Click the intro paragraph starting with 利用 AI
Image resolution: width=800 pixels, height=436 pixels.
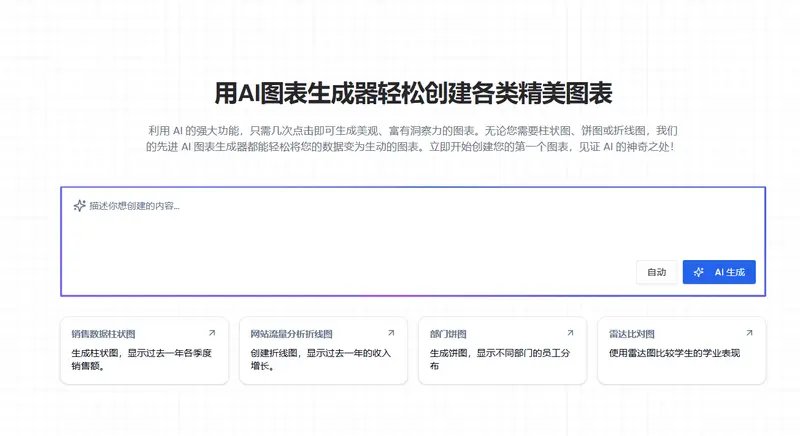point(413,138)
